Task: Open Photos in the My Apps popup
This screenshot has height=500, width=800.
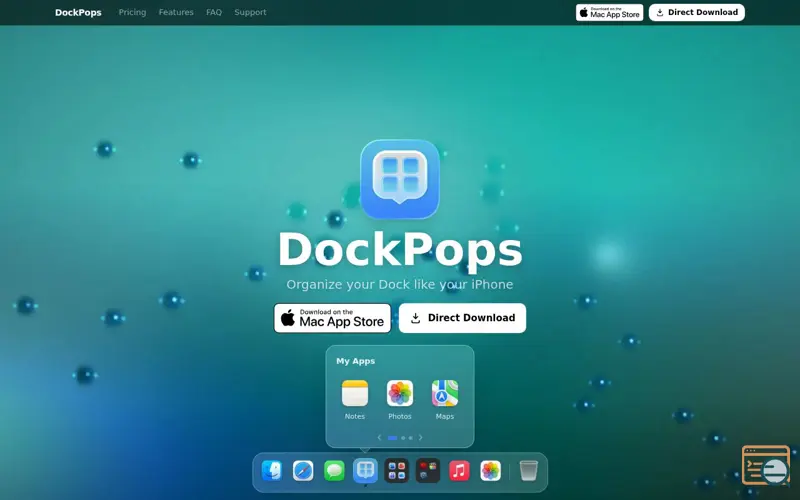Action: coord(399,393)
